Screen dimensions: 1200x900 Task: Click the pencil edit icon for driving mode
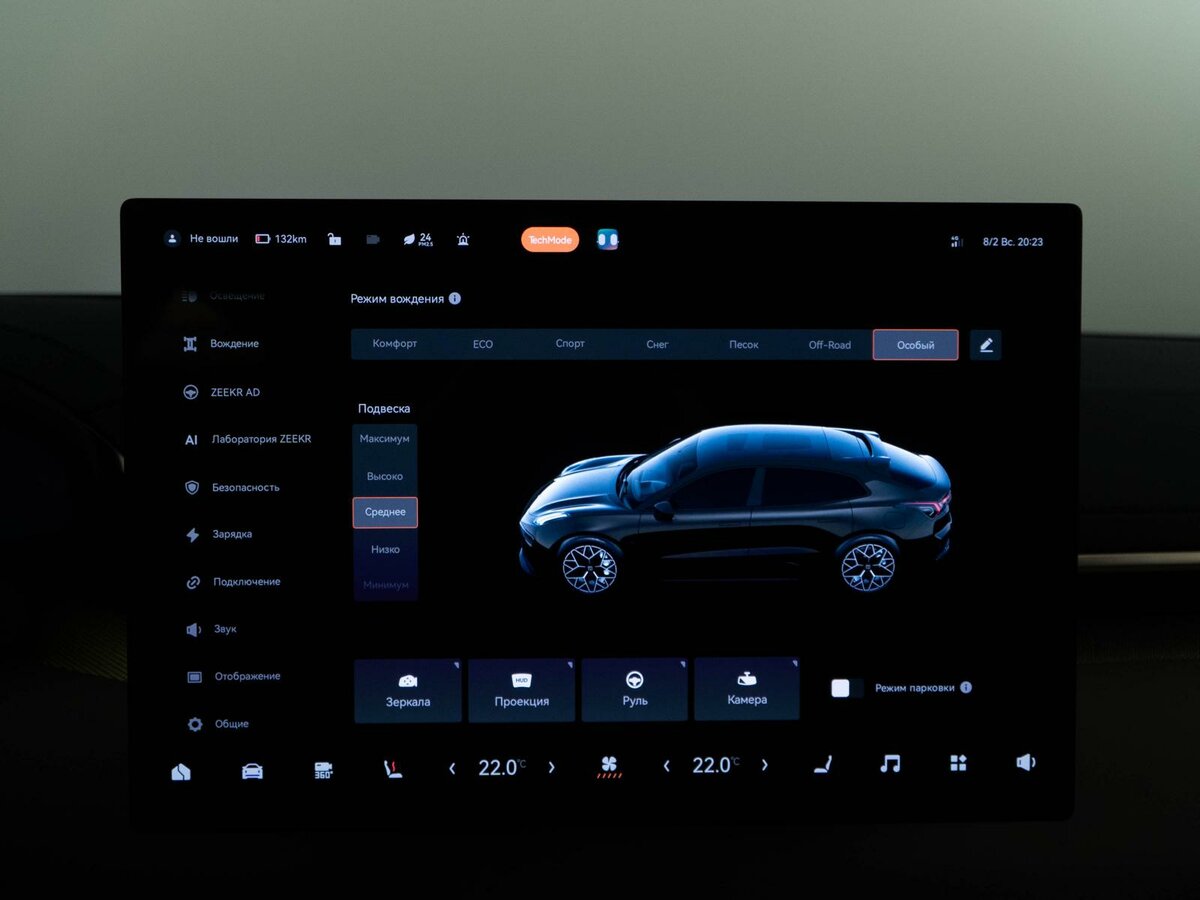(986, 345)
